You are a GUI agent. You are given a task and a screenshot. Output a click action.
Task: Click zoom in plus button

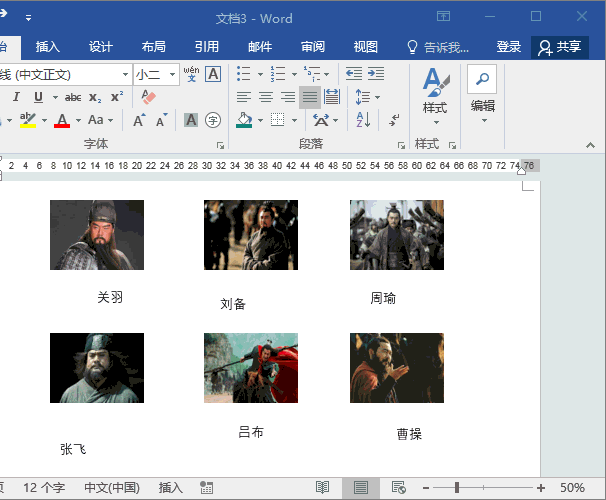click(x=541, y=488)
